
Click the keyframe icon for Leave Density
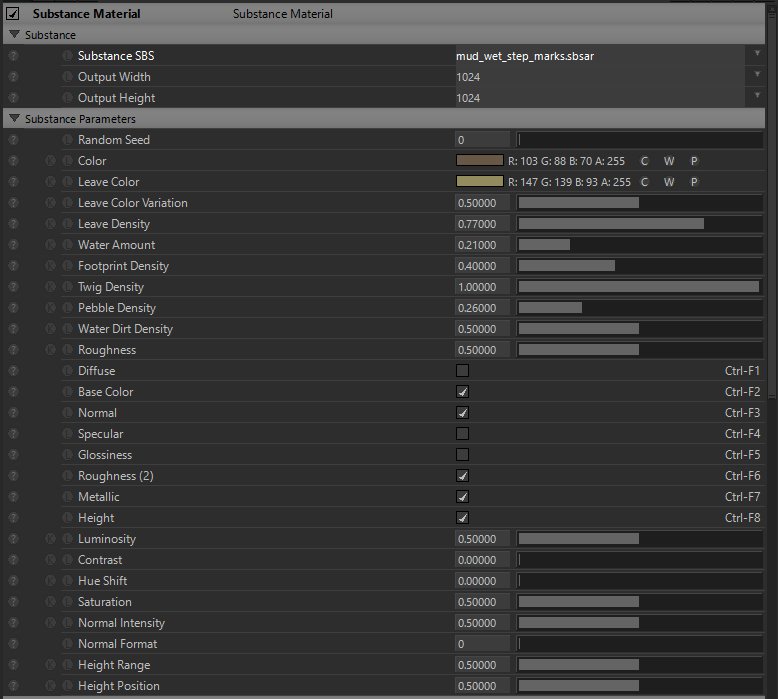[51, 224]
